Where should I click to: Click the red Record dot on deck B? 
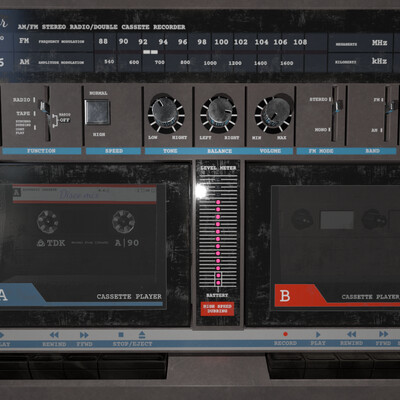[x=285, y=334]
